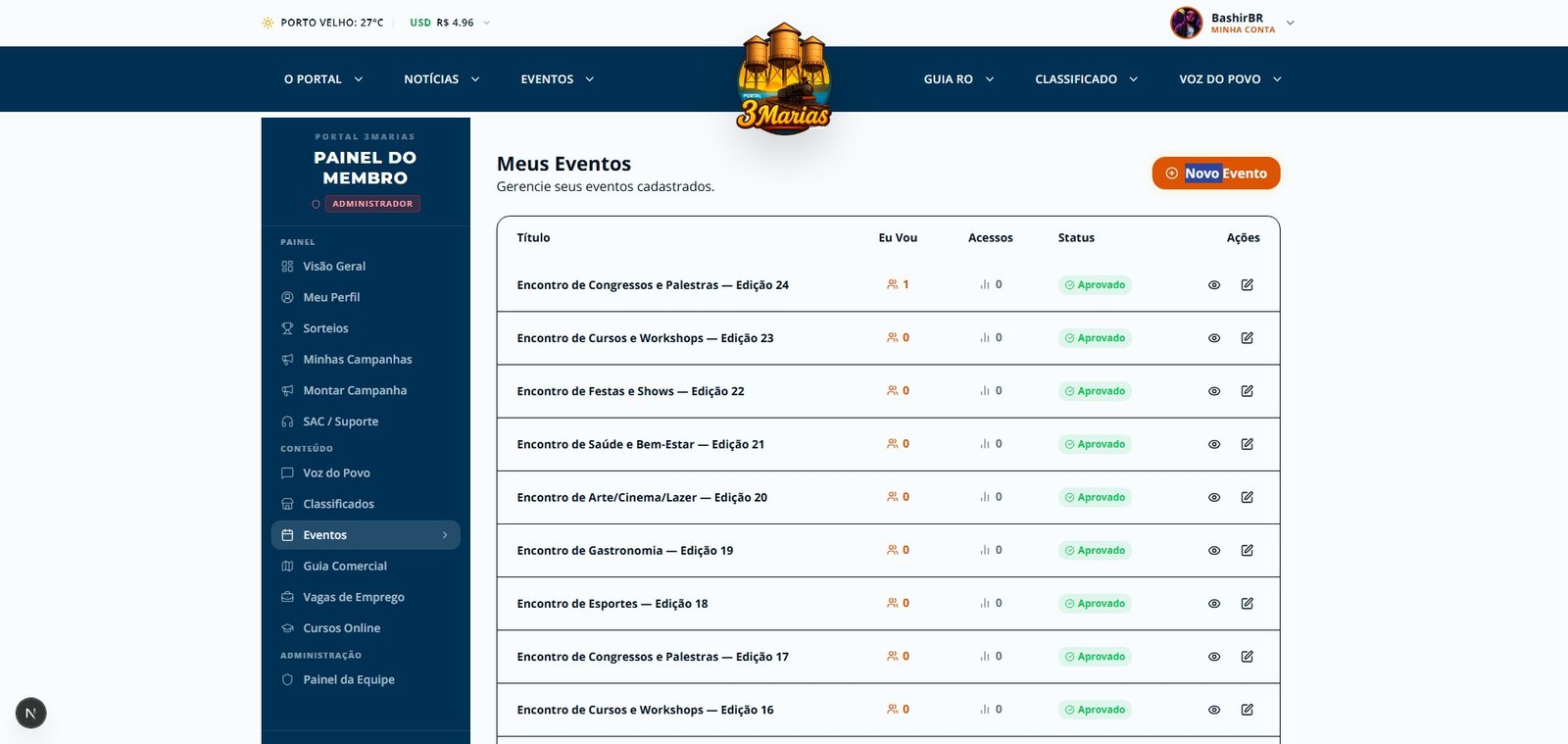The height and width of the screenshot is (744, 1568).
Task: Edit Cursos e Workshops — Edição 16 event
Action: click(x=1248, y=710)
